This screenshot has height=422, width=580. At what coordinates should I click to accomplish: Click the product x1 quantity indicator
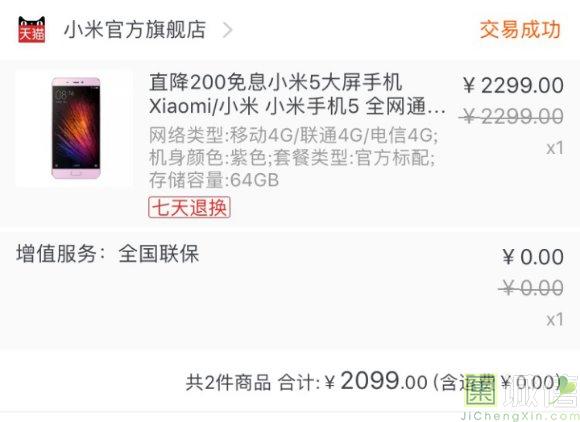555,148
